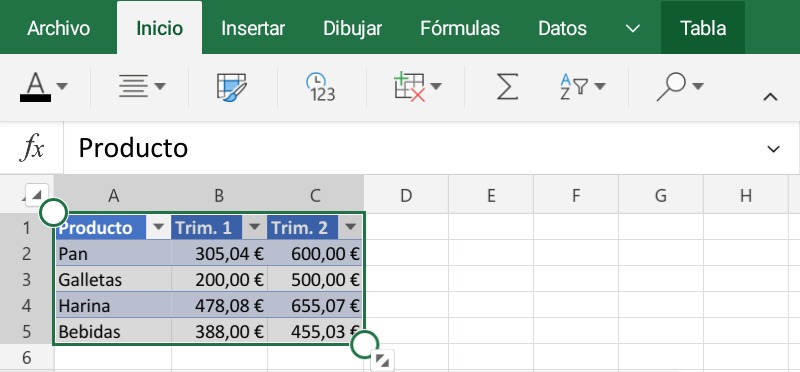This screenshot has width=800, height=372.
Task: Apply font color with A icon
Action: click(x=35, y=87)
